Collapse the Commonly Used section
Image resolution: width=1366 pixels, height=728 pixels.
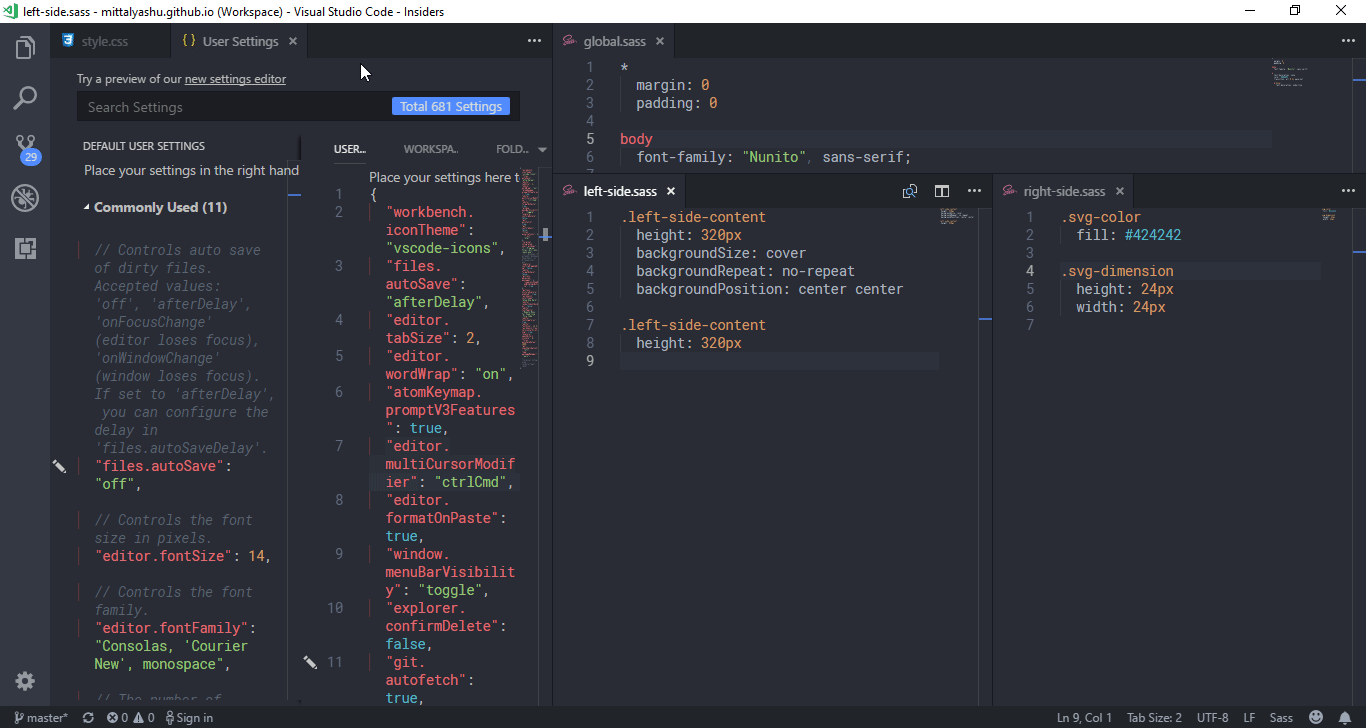pos(85,207)
